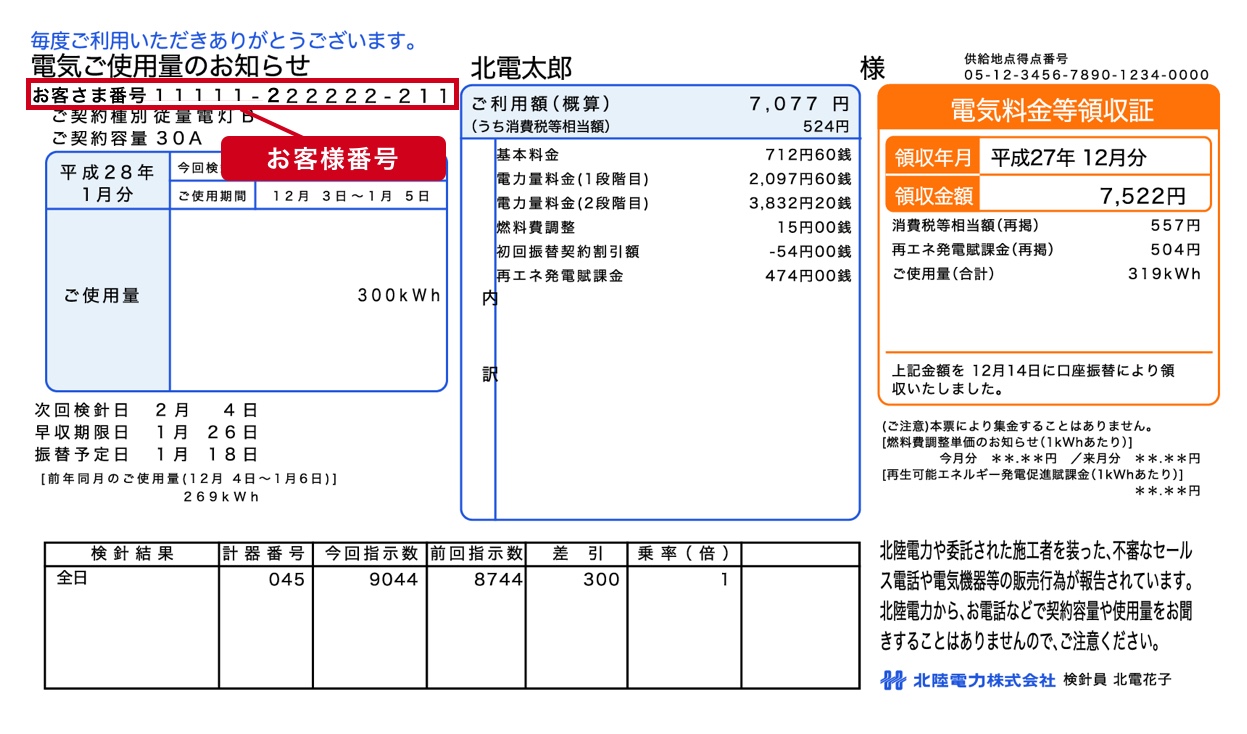Click the Hokuriku Electric Power company logo
The image size is (1247, 734).
click(x=967, y=681)
